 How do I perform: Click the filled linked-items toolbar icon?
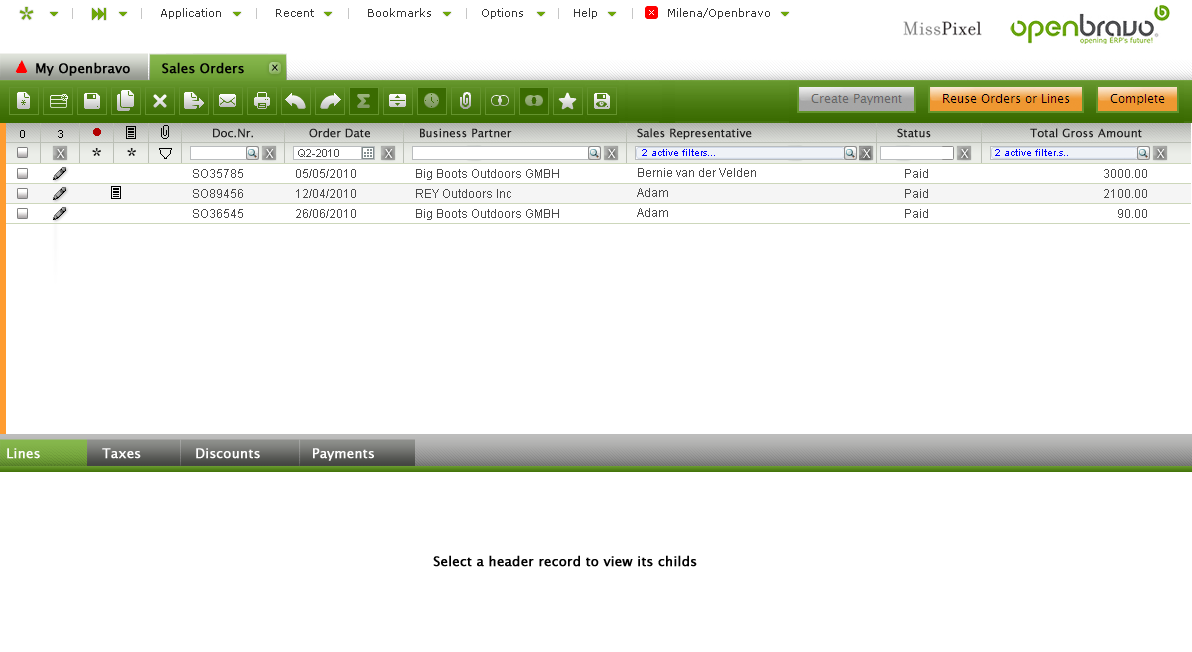point(534,100)
